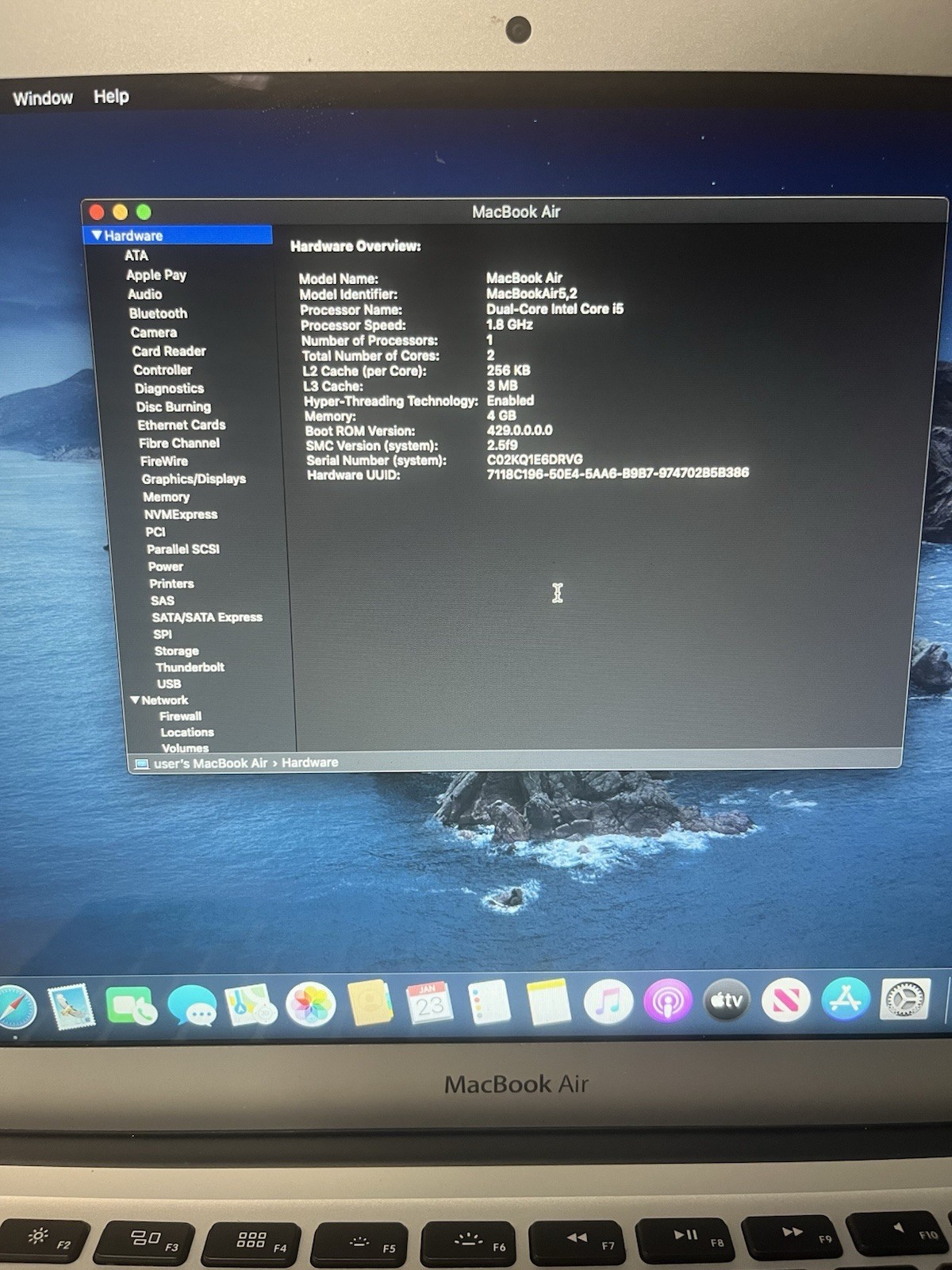The width and height of the screenshot is (952, 1270).
Task: Click the MacBookAir5,2 model identifier value
Action: 532,294
